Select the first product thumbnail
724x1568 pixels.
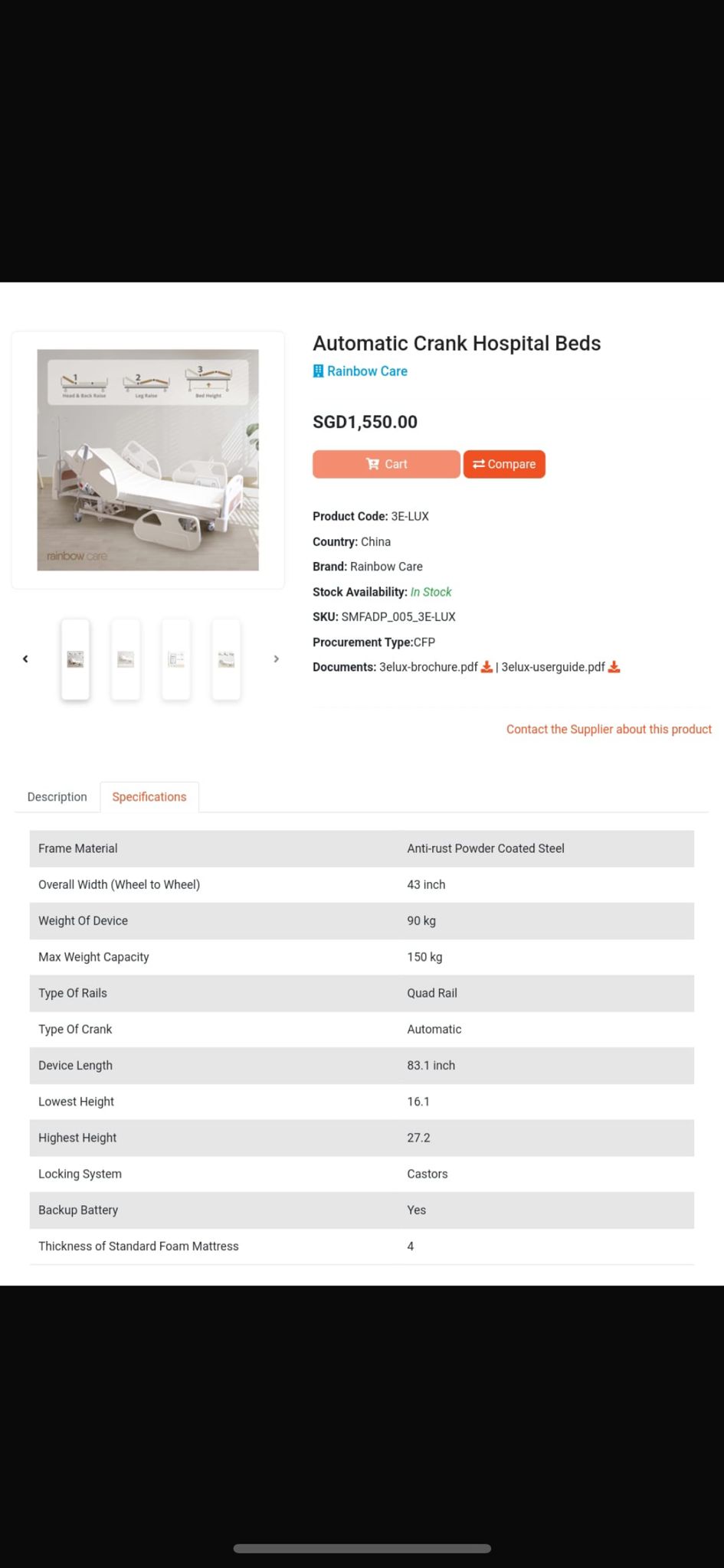(75, 659)
